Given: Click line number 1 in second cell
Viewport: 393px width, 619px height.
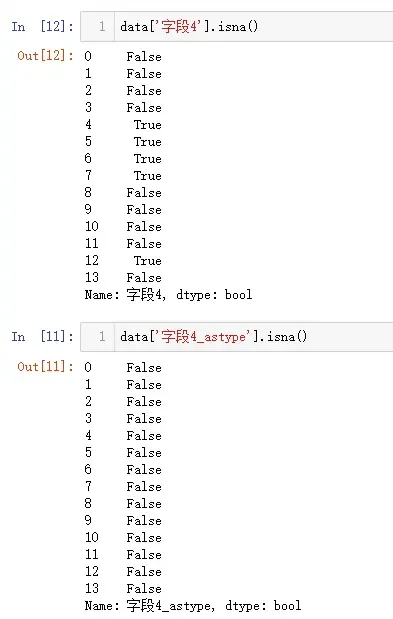Looking at the screenshot, I should [x=102, y=337].
